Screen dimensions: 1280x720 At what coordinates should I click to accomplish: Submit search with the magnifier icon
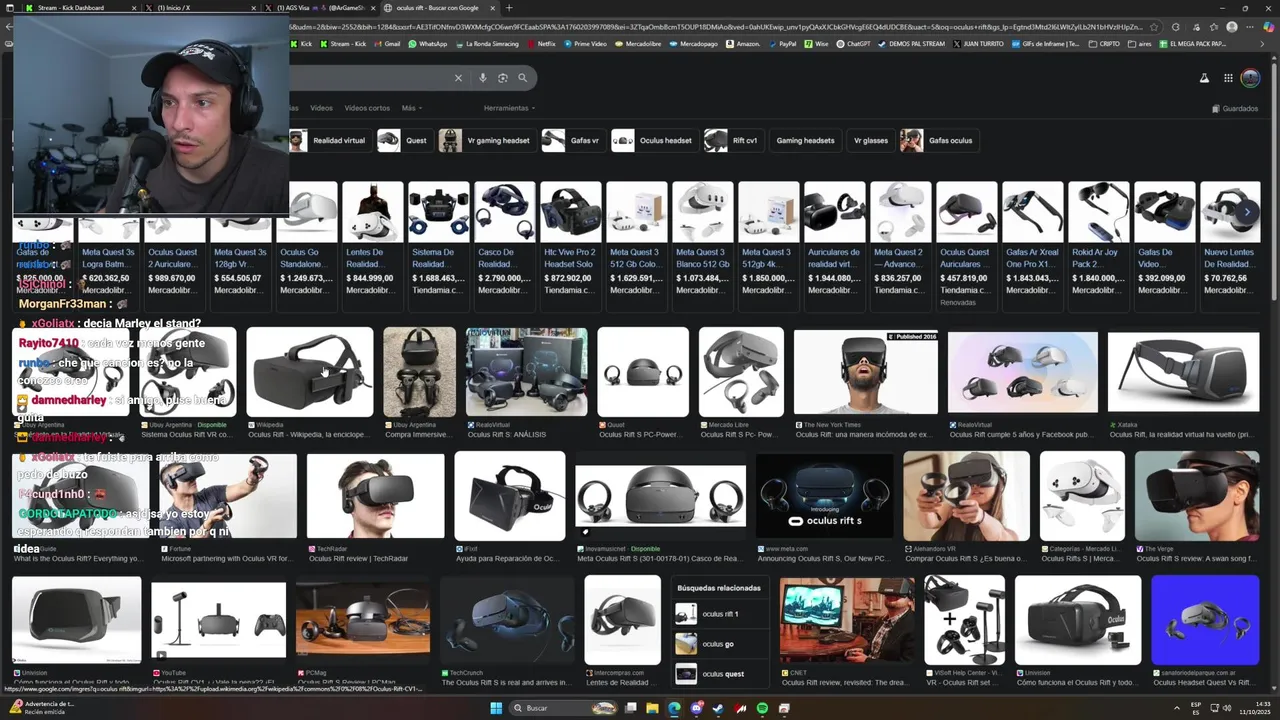point(522,78)
